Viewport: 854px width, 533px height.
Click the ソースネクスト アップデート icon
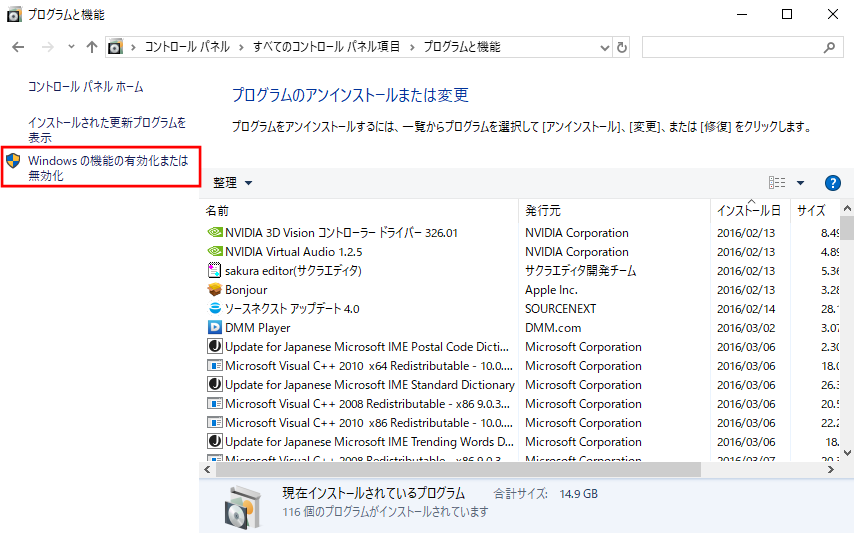click(x=215, y=308)
